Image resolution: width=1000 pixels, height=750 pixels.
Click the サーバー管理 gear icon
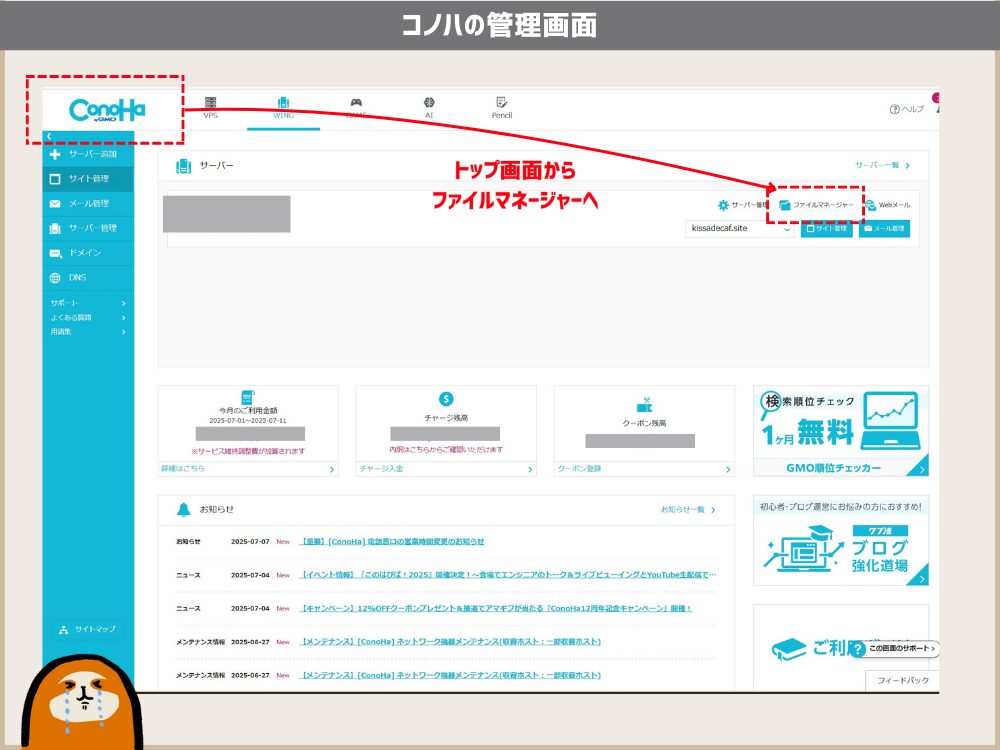723,205
